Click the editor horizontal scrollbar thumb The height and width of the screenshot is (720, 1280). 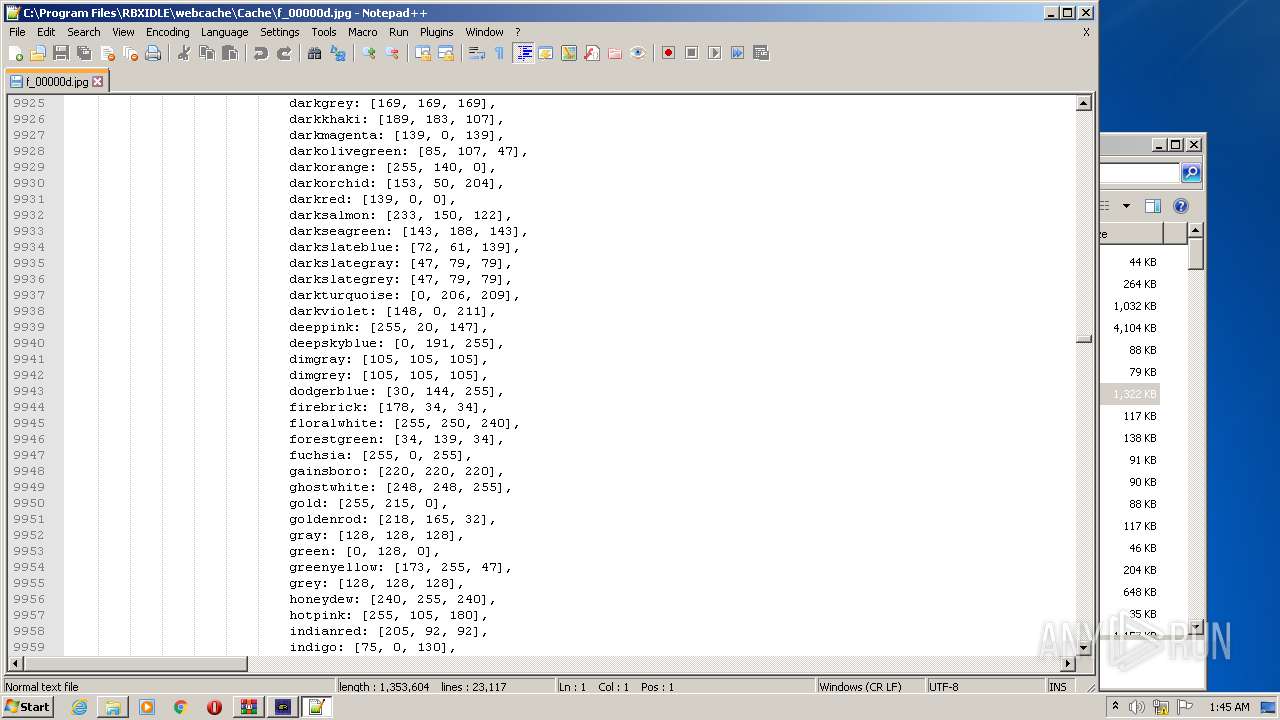click(x=134, y=664)
